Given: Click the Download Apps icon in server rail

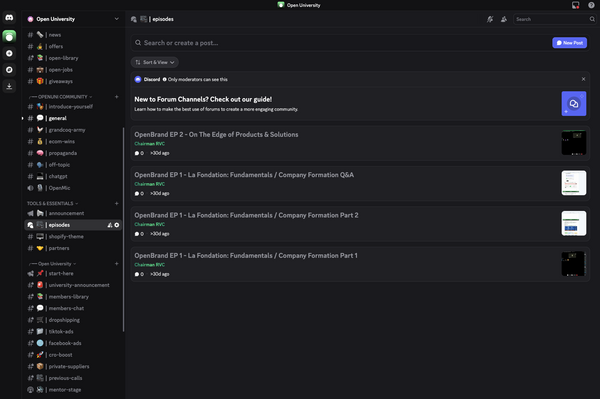Looking at the screenshot, I should 9,86.
